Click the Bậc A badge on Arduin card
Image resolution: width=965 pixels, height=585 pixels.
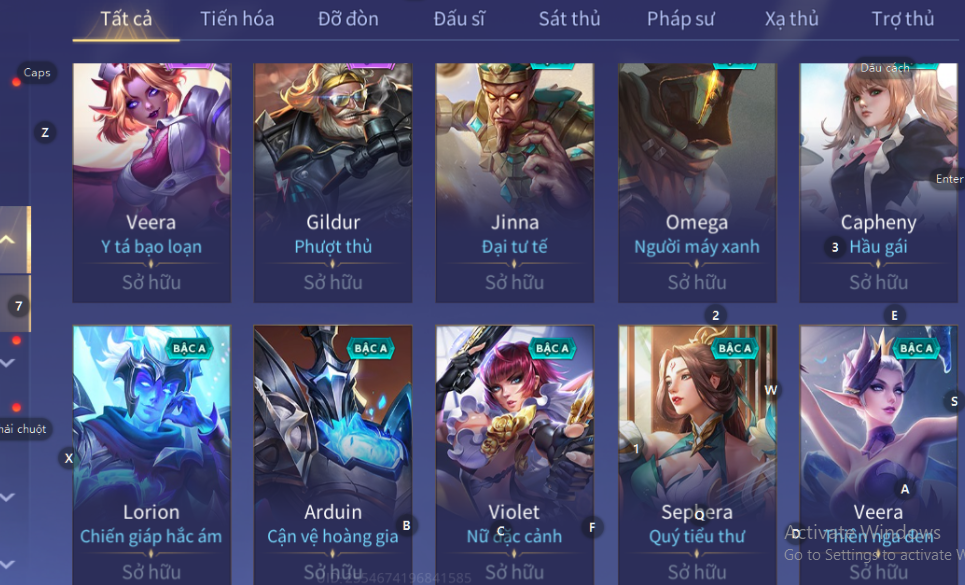(370, 349)
